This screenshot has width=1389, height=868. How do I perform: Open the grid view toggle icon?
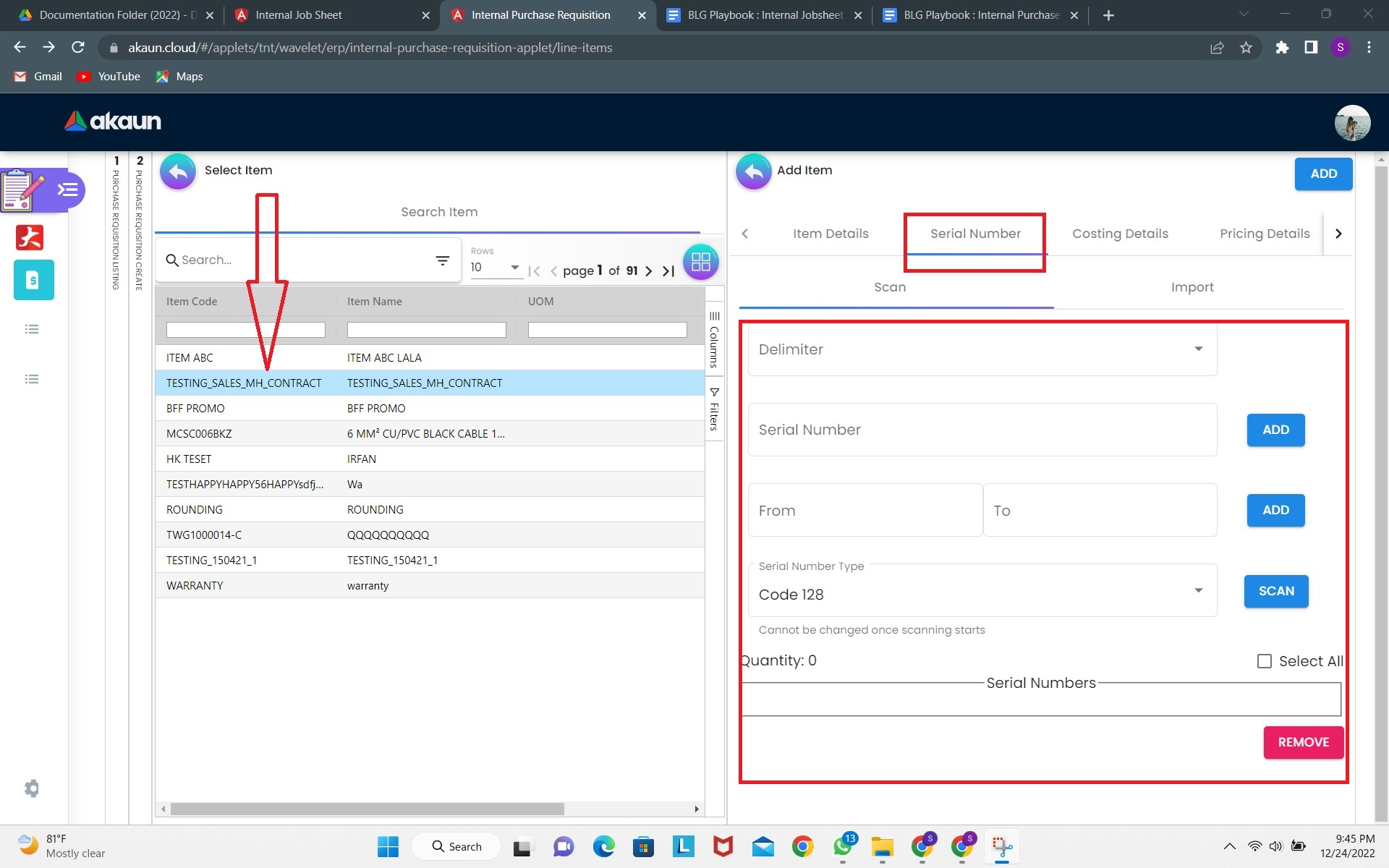700,262
